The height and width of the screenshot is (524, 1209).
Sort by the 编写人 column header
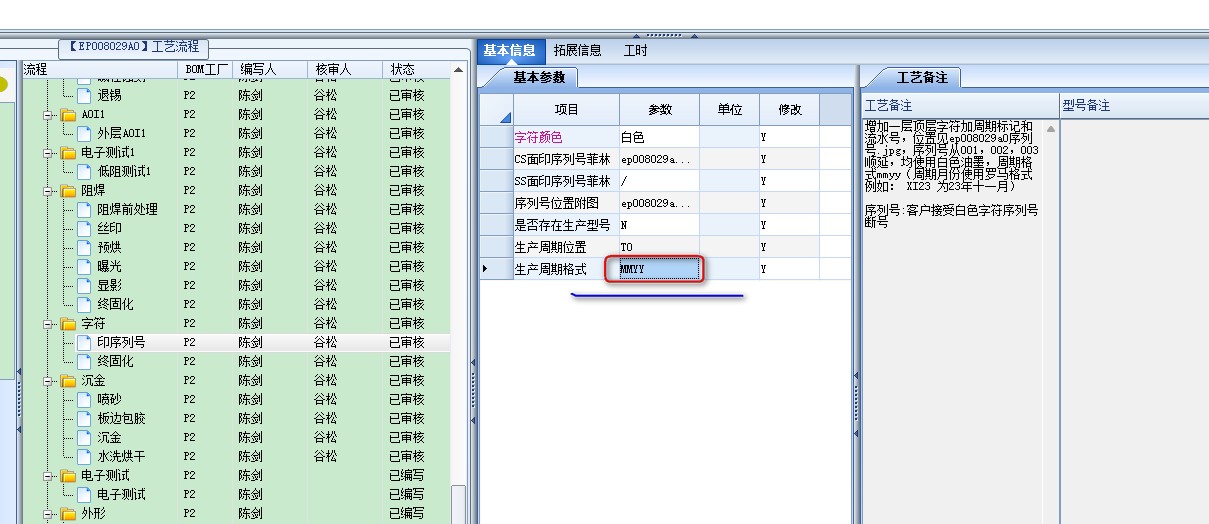271,70
